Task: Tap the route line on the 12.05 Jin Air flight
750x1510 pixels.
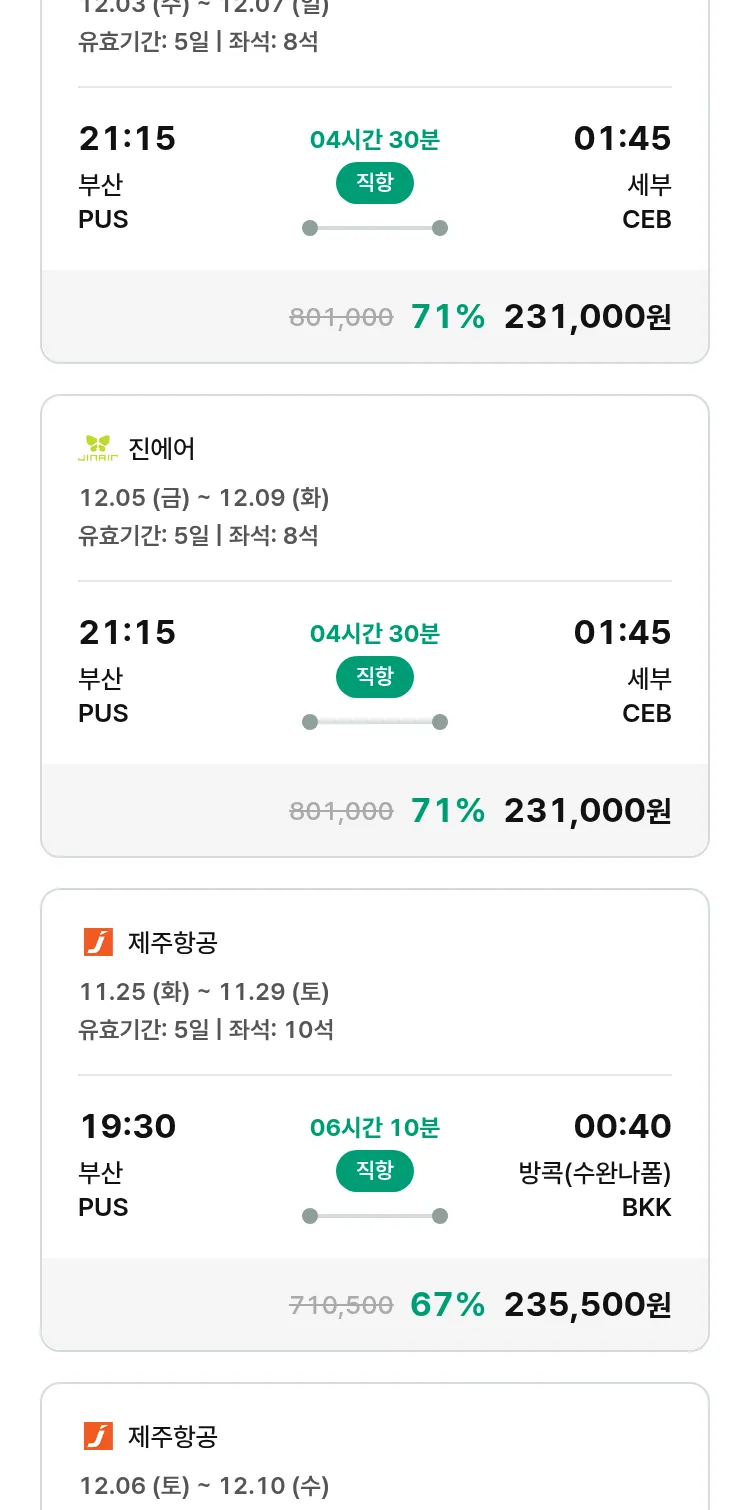Action: (374, 722)
